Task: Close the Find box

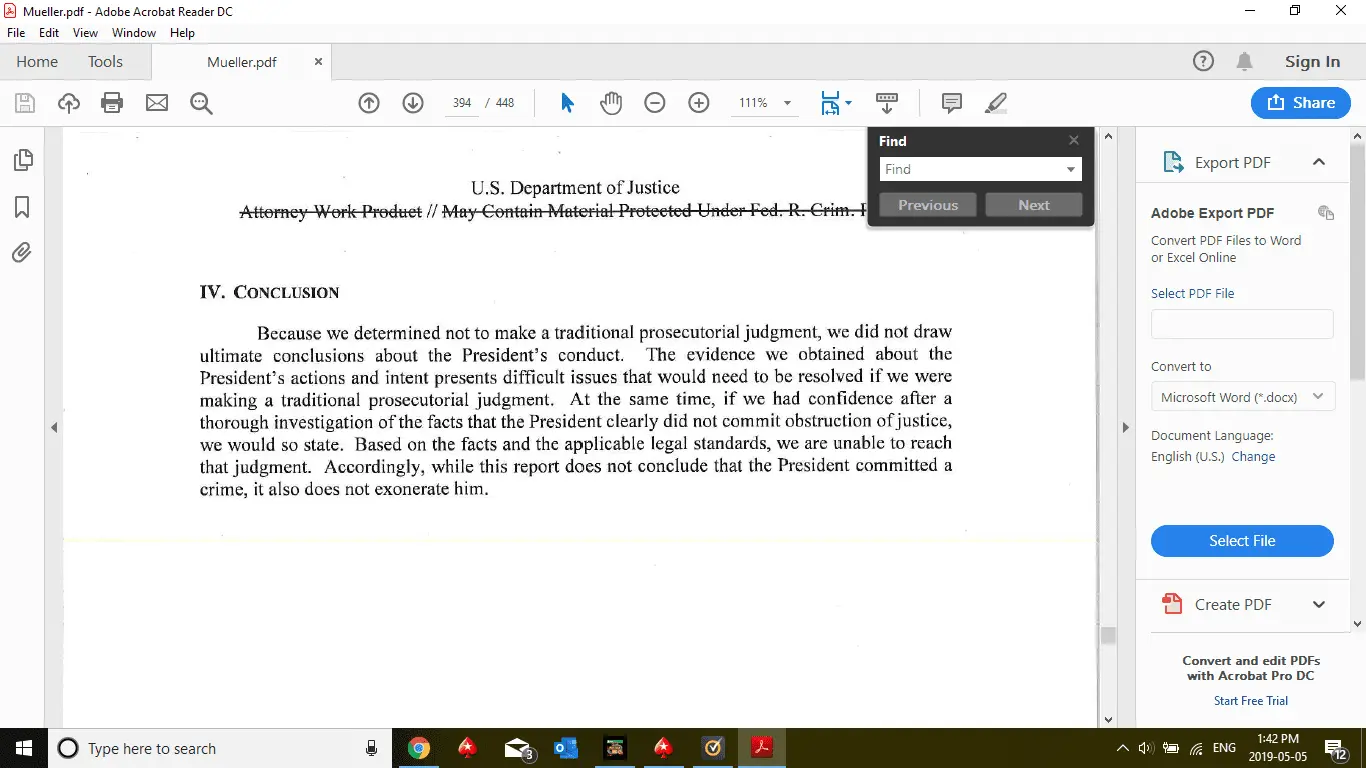Action: [x=1074, y=141]
